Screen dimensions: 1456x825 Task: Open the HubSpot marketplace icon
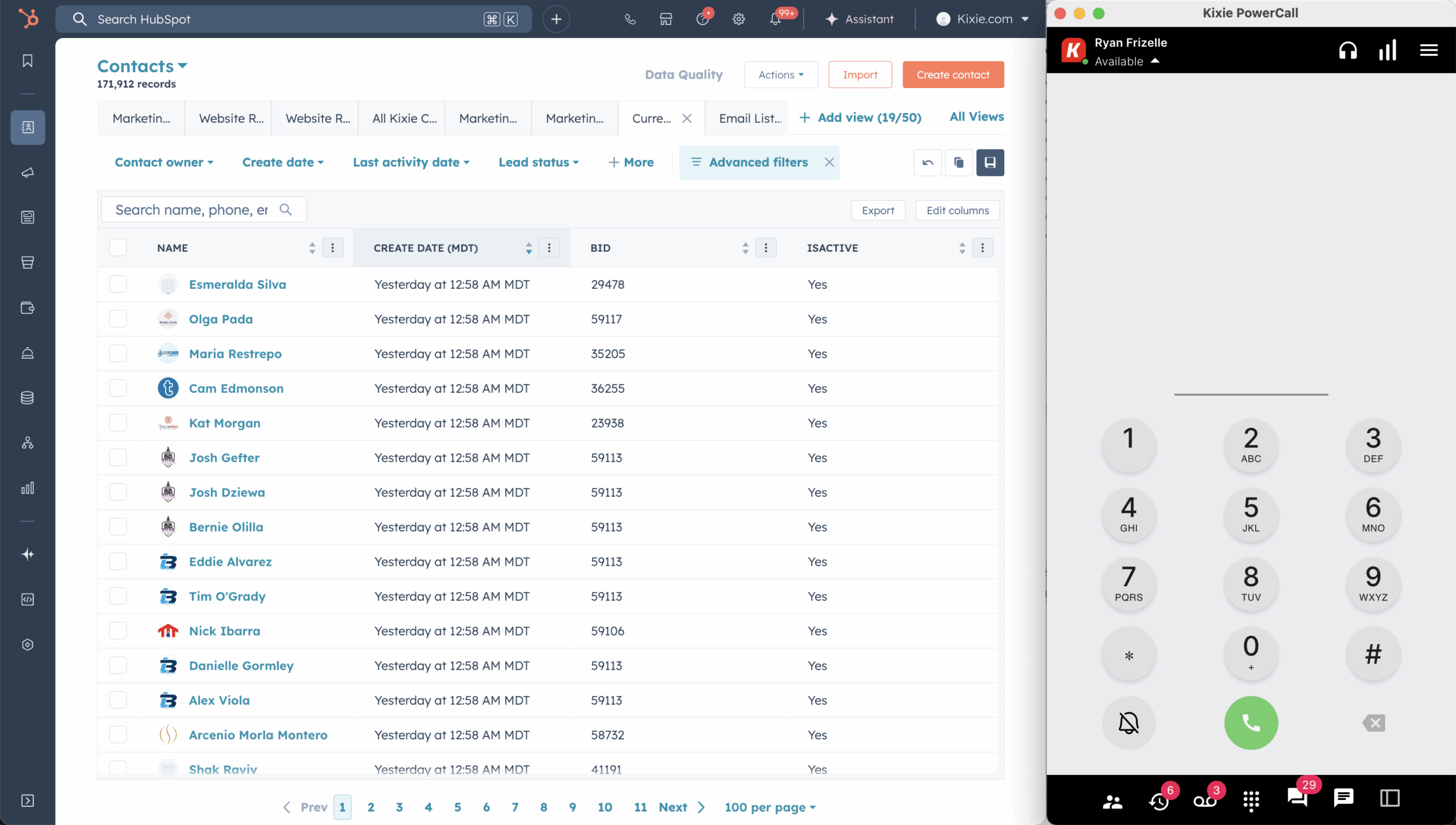click(x=665, y=19)
